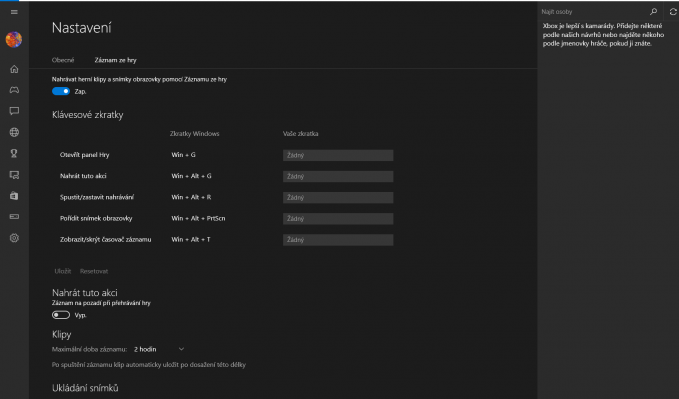This screenshot has width=679, height=399.
Task: Open the Achievements trophy icon
Action: 14,153
